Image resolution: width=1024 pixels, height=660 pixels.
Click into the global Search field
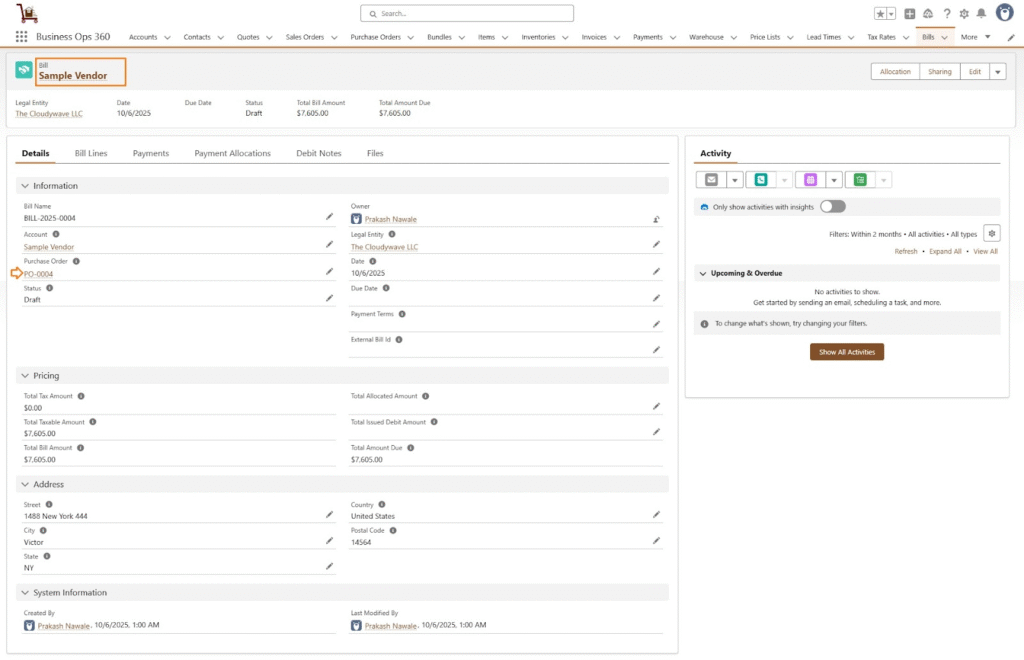[x=467, y=14]
